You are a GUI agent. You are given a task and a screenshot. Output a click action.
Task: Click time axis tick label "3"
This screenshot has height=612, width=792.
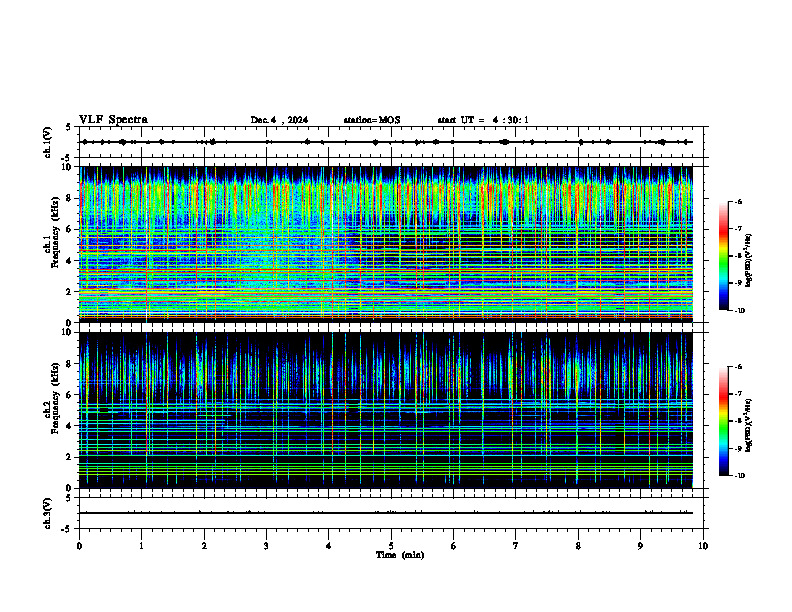pos(266,546)
